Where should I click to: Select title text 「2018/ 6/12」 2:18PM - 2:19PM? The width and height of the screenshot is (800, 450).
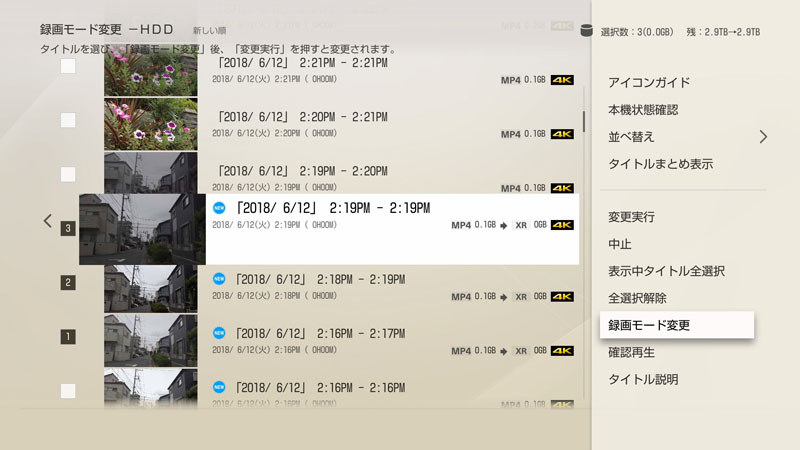click(320, 279)
